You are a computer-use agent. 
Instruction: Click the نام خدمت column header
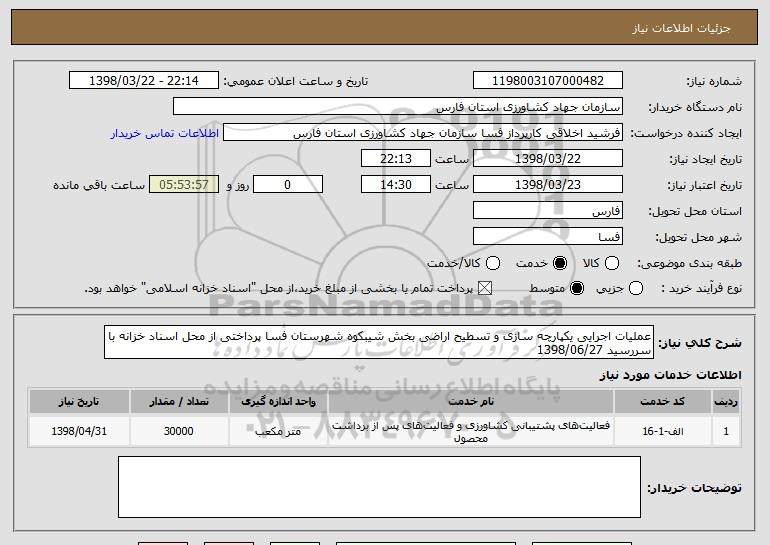(x=471, y=402)
